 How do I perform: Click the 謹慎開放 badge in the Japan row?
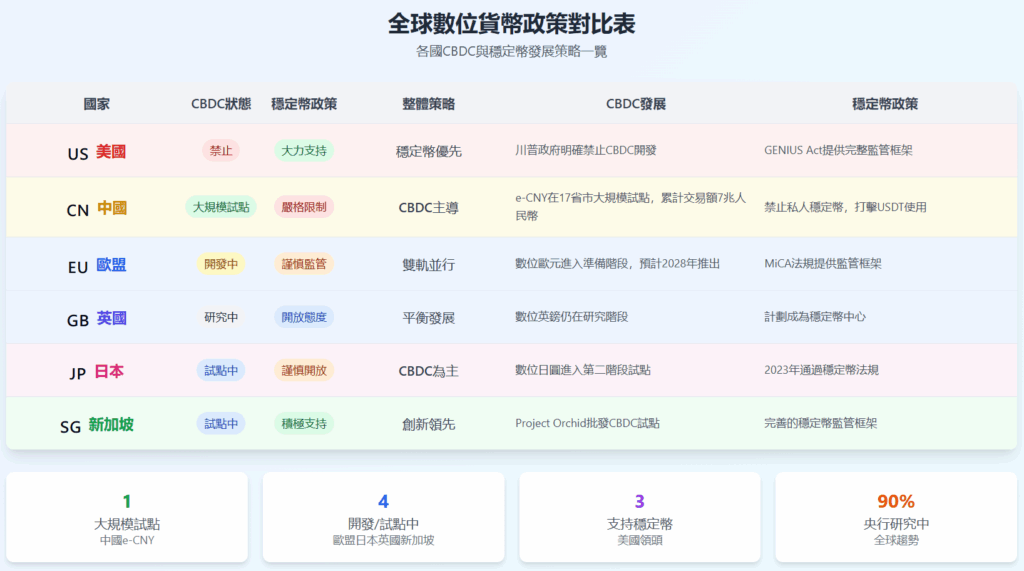pos(303,370)
